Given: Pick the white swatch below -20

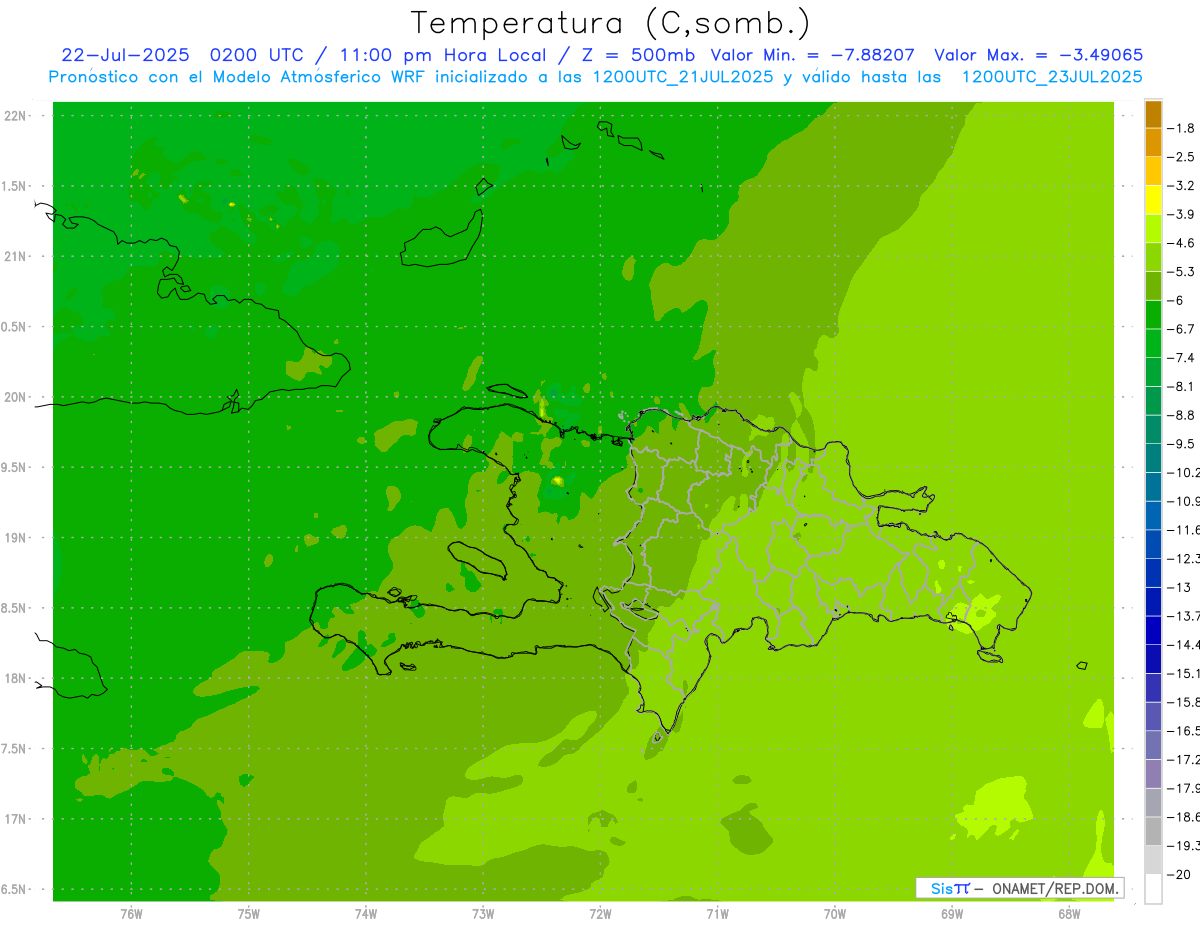Looking at the screenshot, I should [1153, 889].
